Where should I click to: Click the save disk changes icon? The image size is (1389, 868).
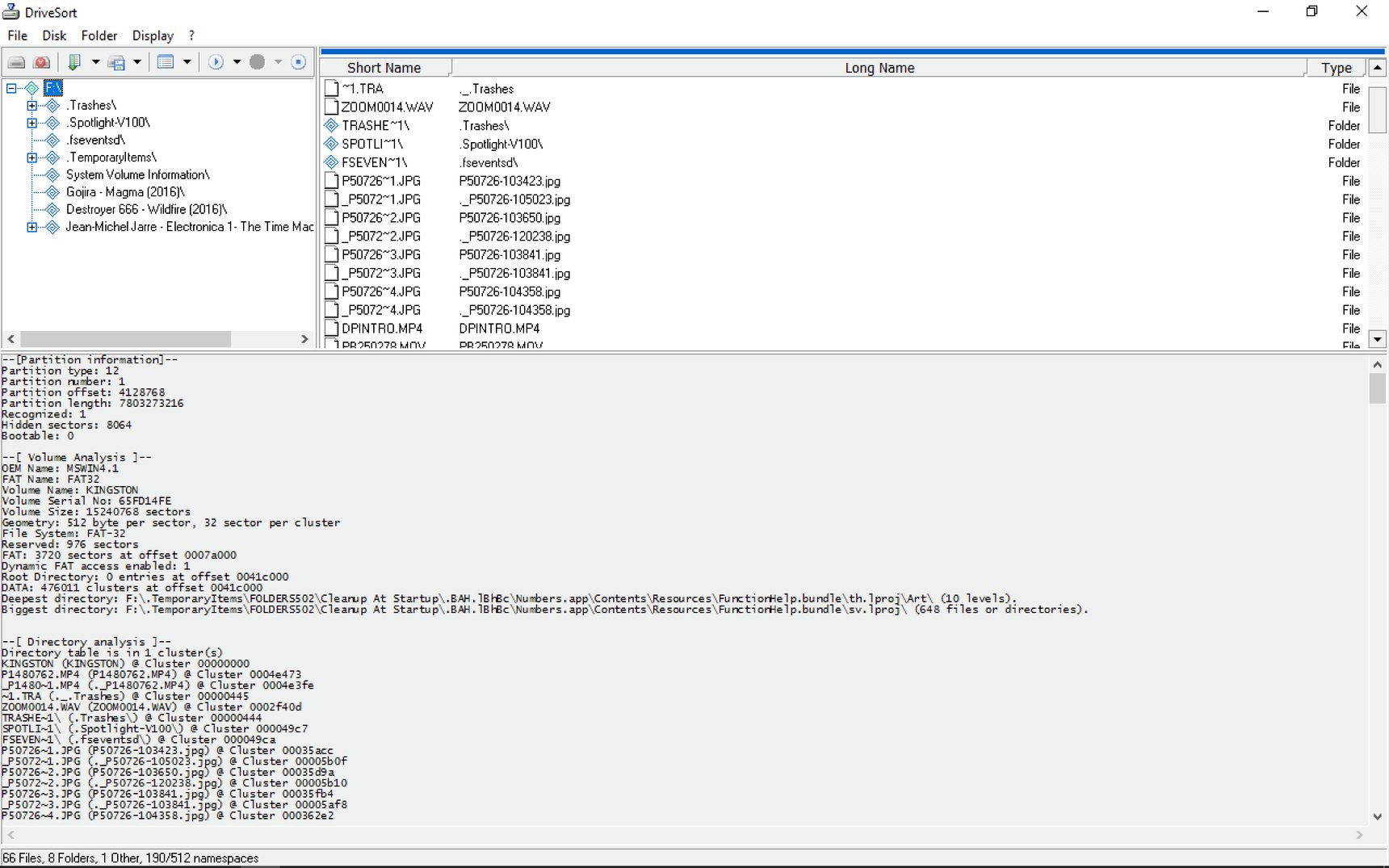click(x=117, y=62)
